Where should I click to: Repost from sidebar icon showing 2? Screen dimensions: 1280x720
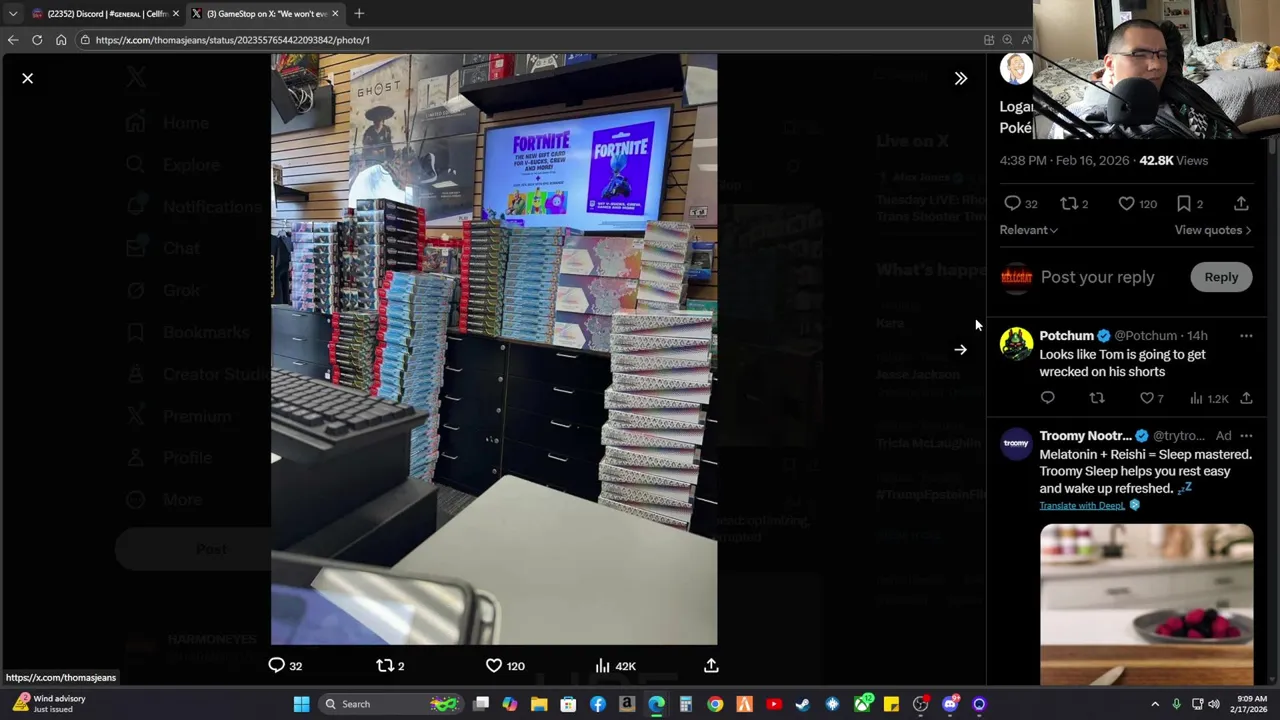pyautogui.click(x=1069, y=203)
